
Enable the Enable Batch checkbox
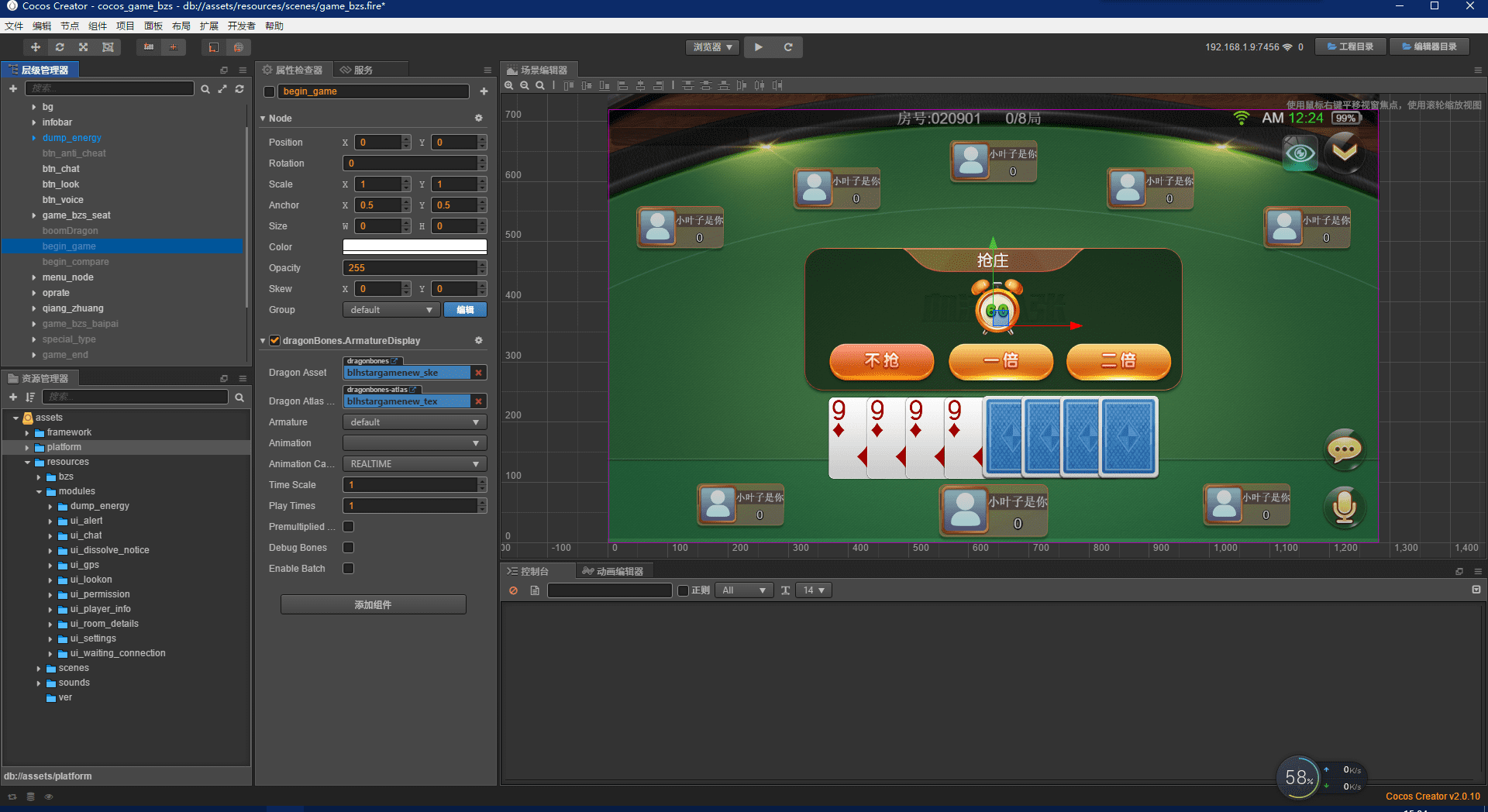[349, 569]
